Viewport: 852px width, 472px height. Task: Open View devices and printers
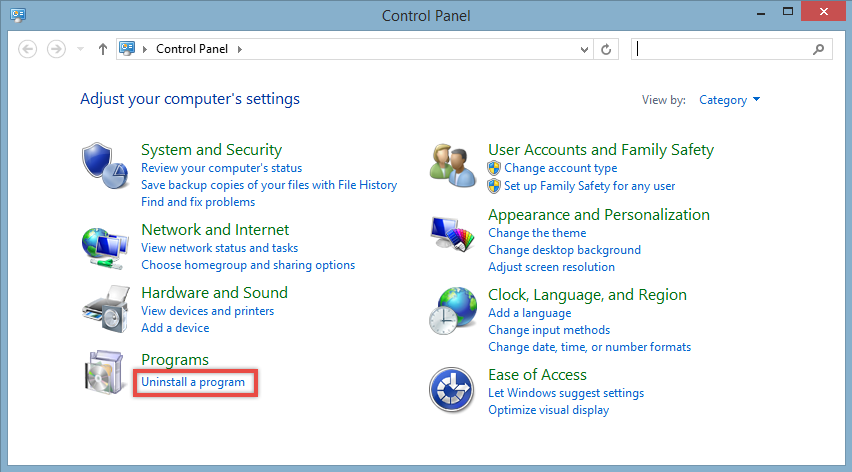coord(207,311)
